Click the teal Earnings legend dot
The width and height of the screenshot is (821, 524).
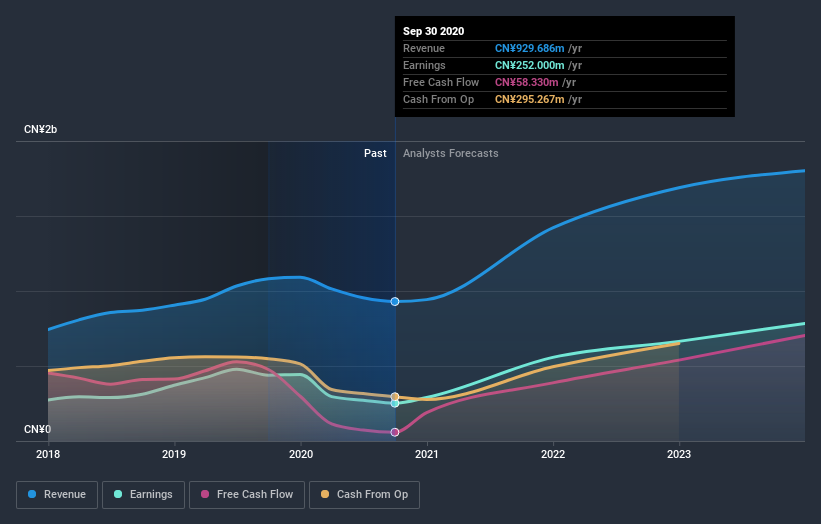118,494
